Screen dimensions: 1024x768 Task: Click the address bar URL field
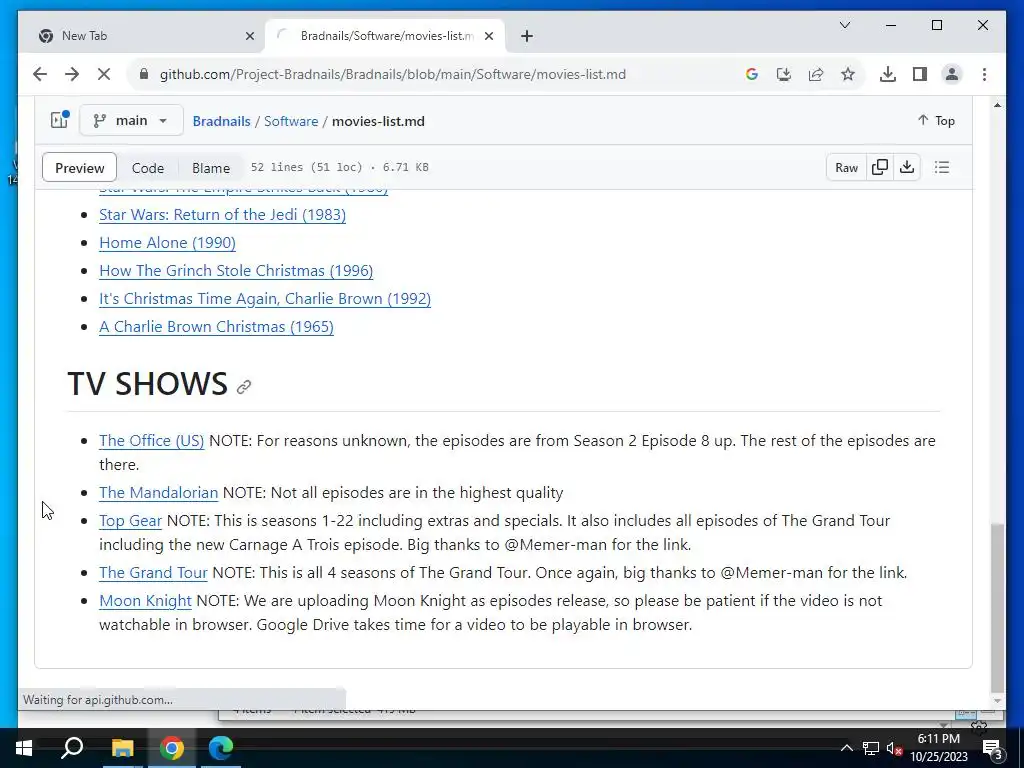392,74
